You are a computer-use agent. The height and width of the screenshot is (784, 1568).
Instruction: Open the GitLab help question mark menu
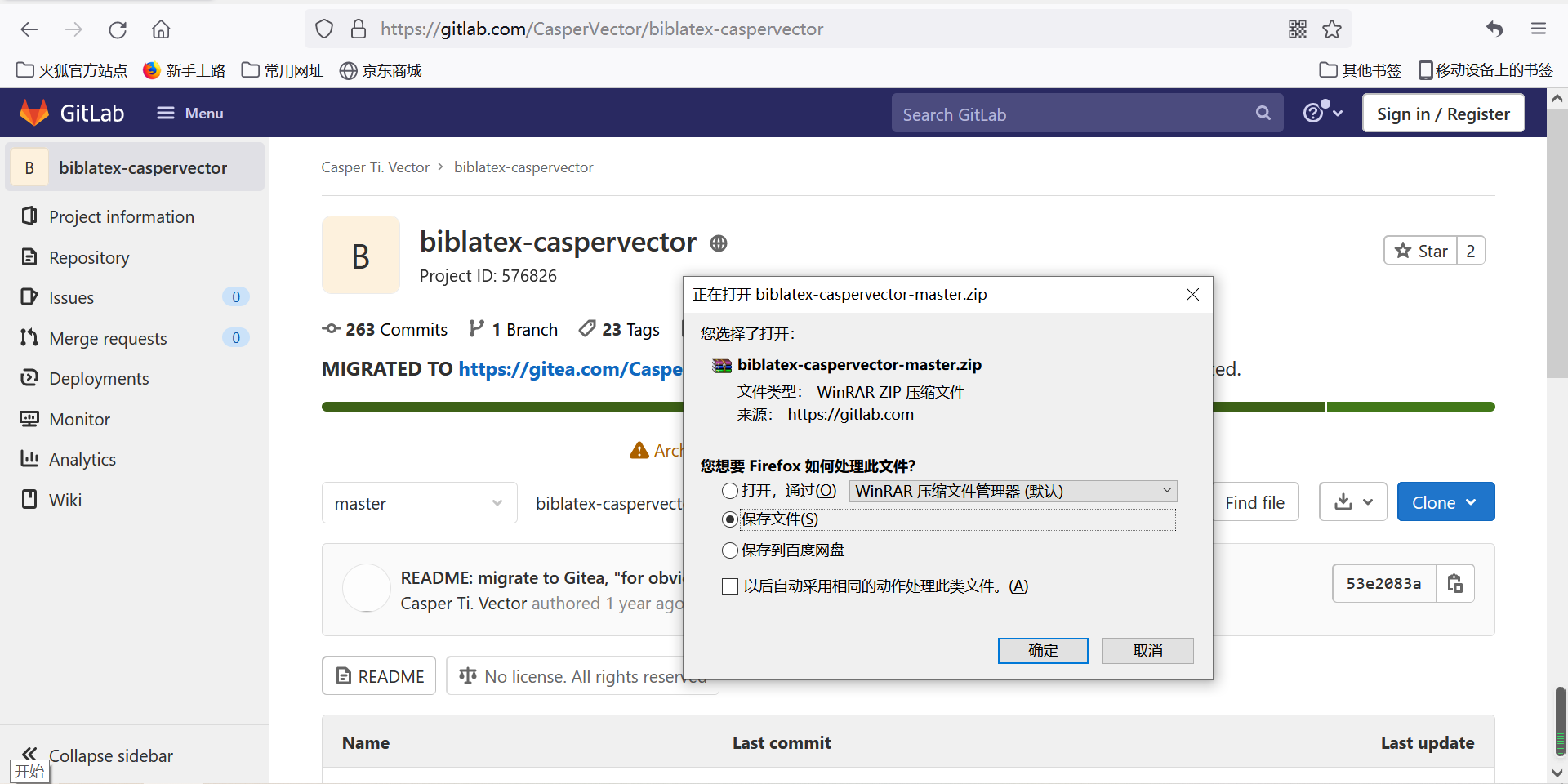tap(1322, 113)
